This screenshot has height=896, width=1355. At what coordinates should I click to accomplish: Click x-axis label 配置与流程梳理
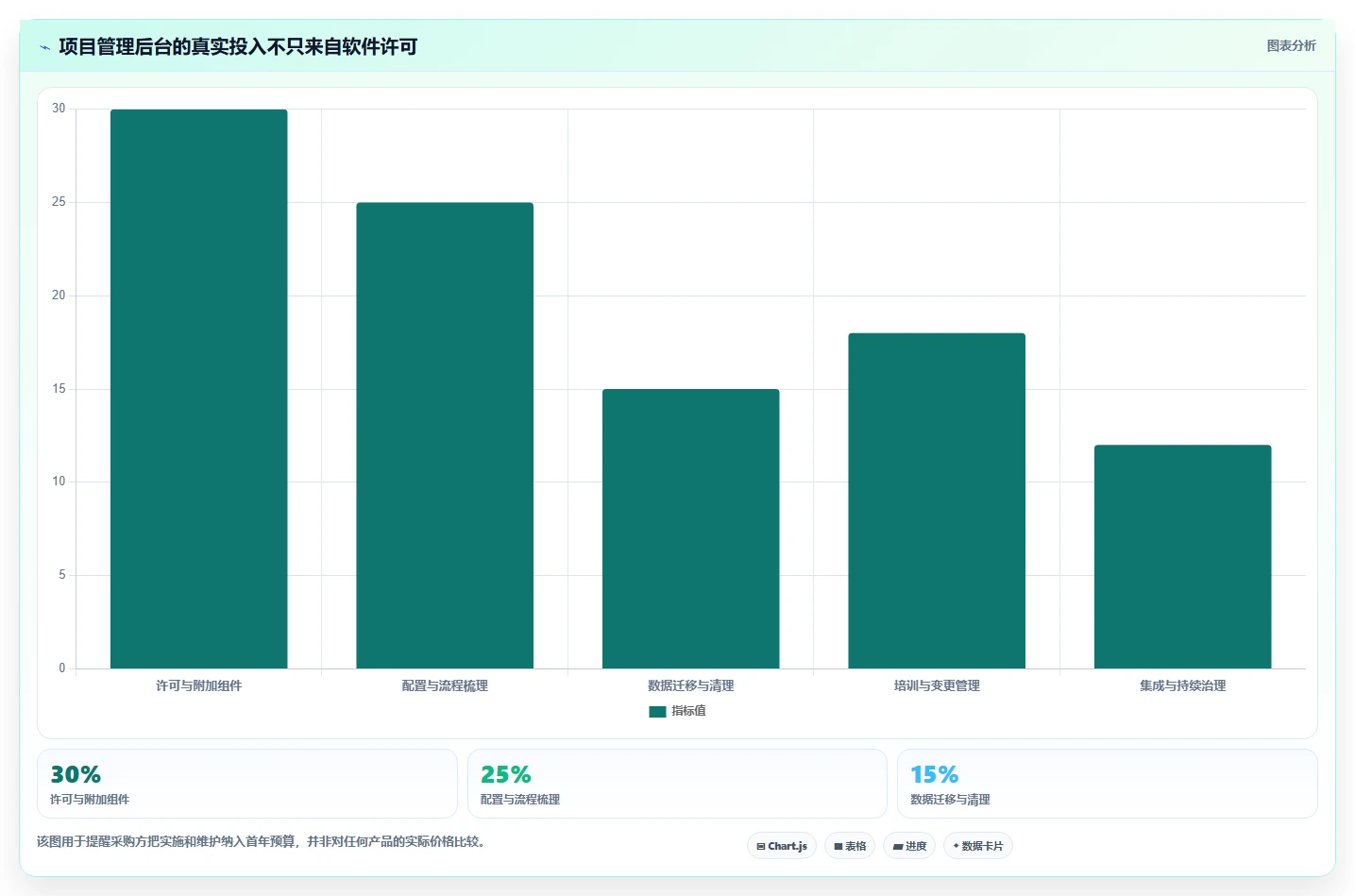point(445,685)
